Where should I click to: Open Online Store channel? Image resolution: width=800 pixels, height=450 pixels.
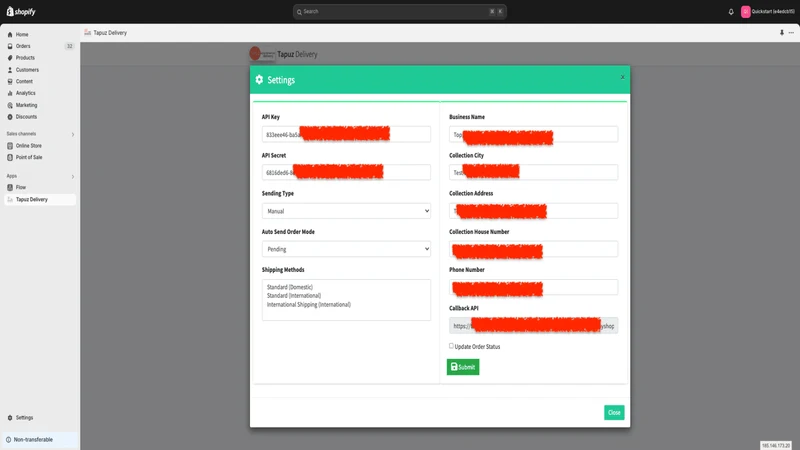pyautogui.click(x=29, y=146)
